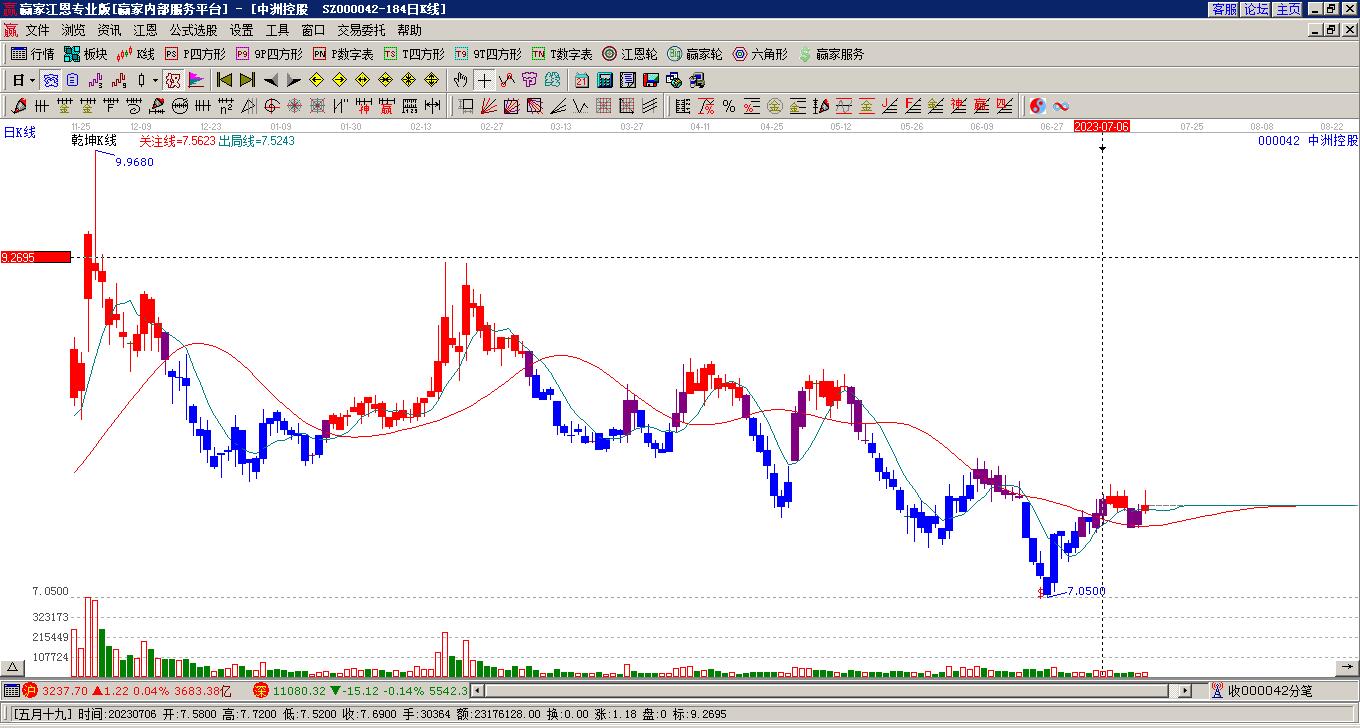Screen dimensions: 1360x728
Task: Click the 主页 homepage button
Action: pyautogui.click(x=1288, y=9)
